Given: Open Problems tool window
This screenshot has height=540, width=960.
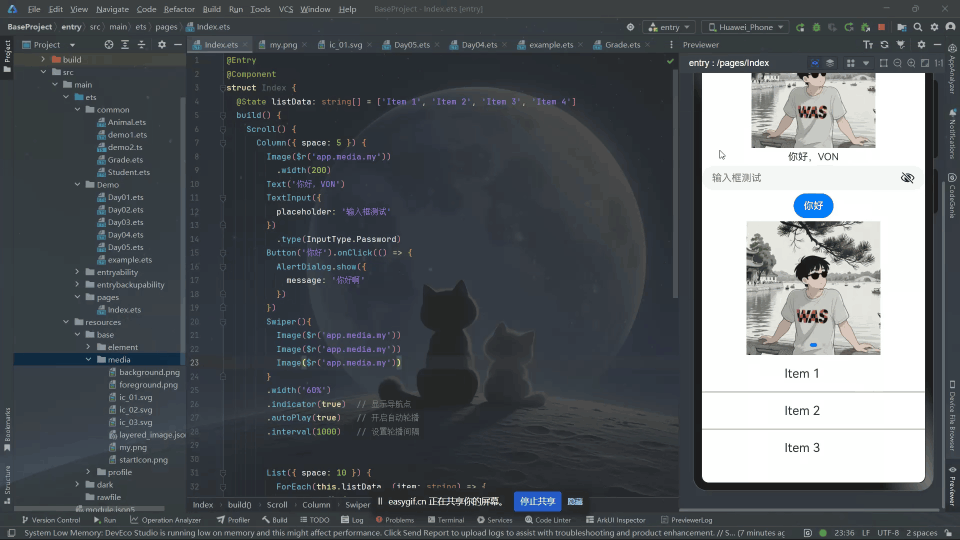Looking at the screenshot, I should (394, 520).
